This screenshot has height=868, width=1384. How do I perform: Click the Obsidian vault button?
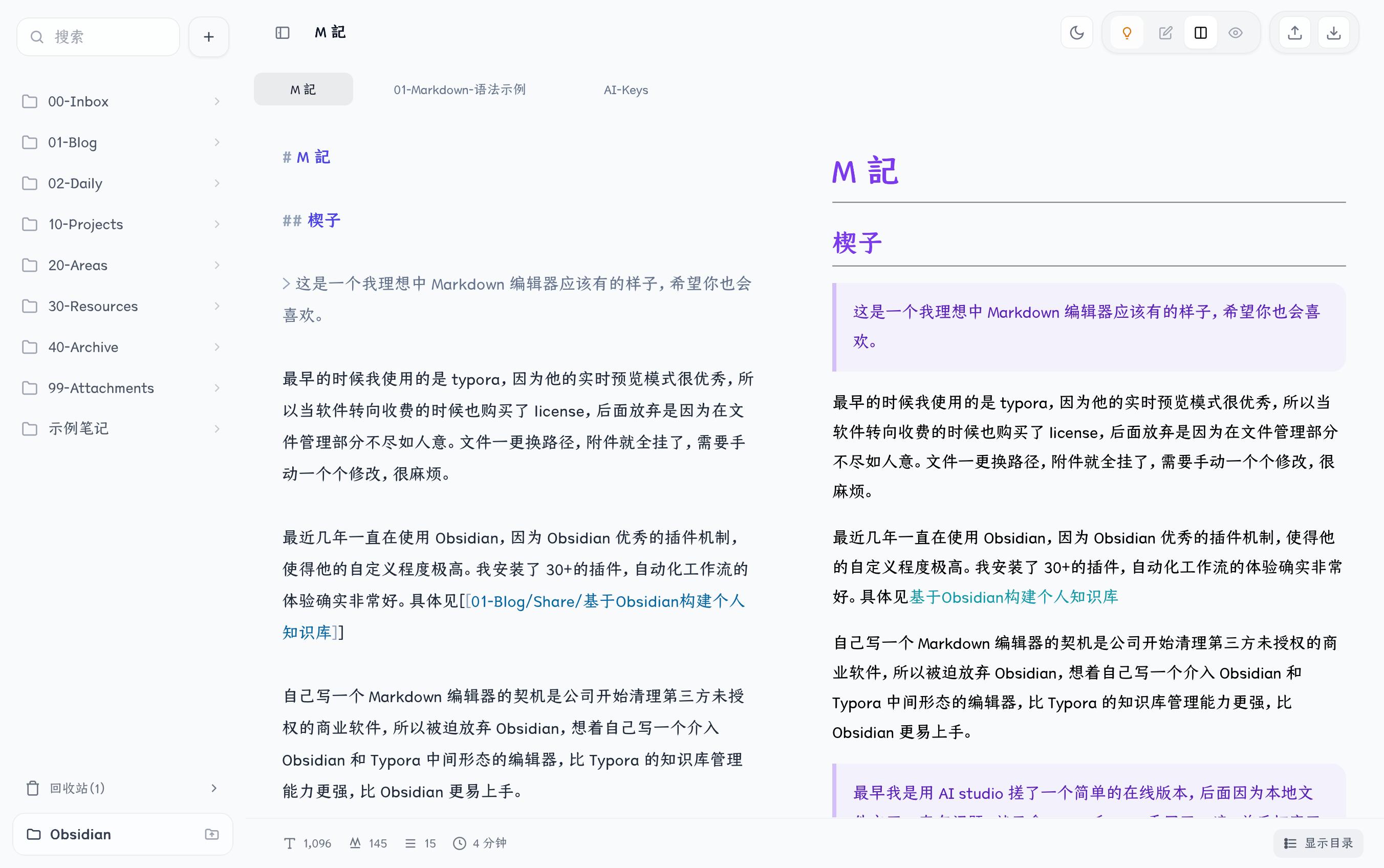pos(123,834)
